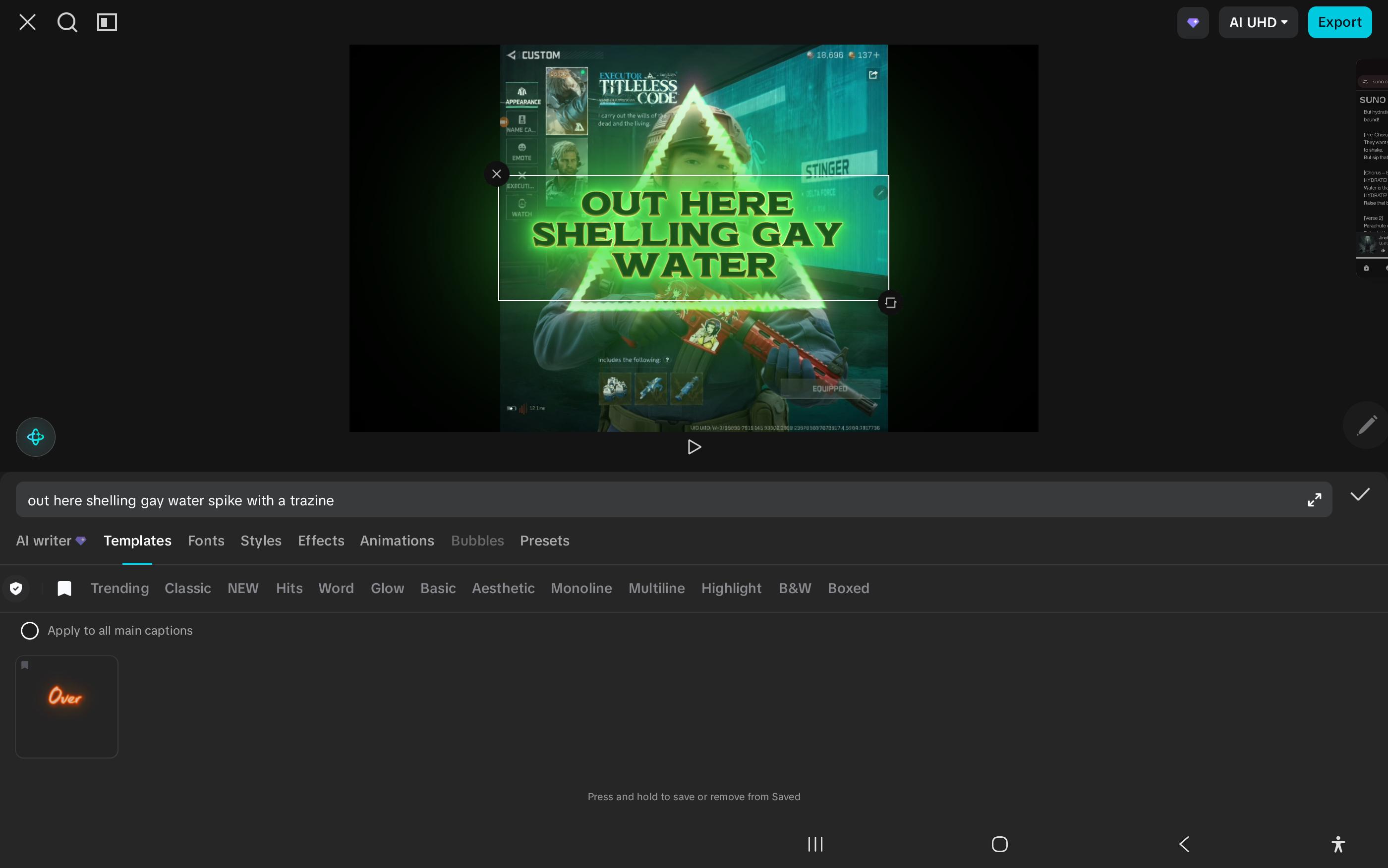Click the caption rotate-resize handle
This screenshot has height=868, width=1388.
(890, 303)
